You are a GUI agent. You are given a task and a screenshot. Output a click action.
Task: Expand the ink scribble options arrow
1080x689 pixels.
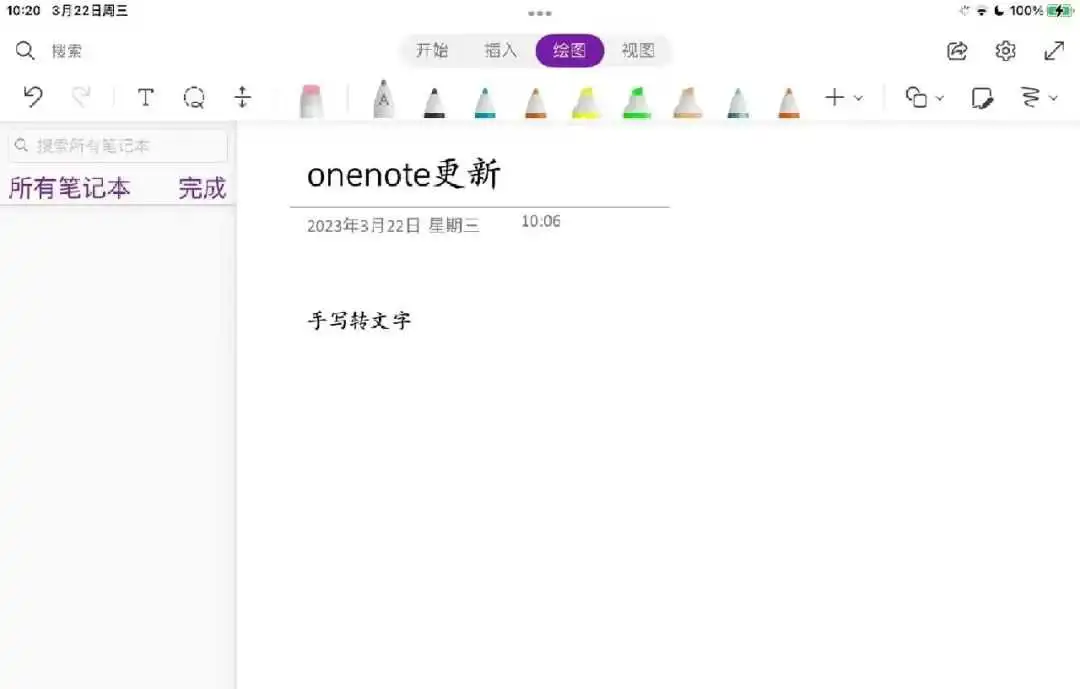coord(1053,98)
